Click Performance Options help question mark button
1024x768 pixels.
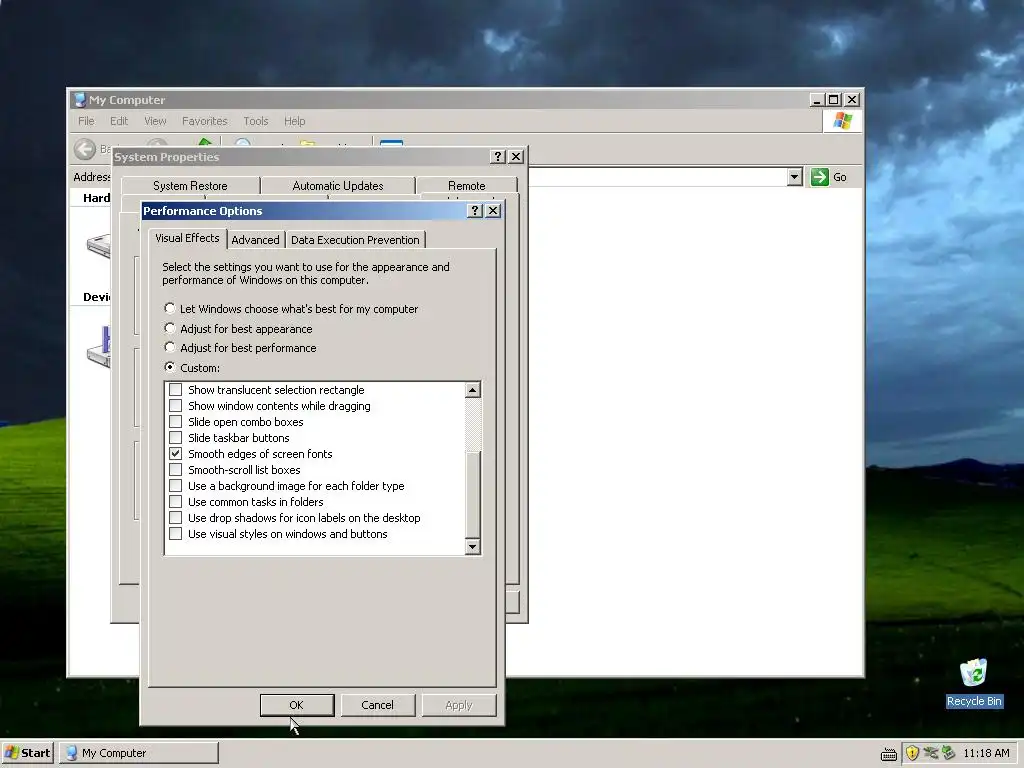point(475,210)
